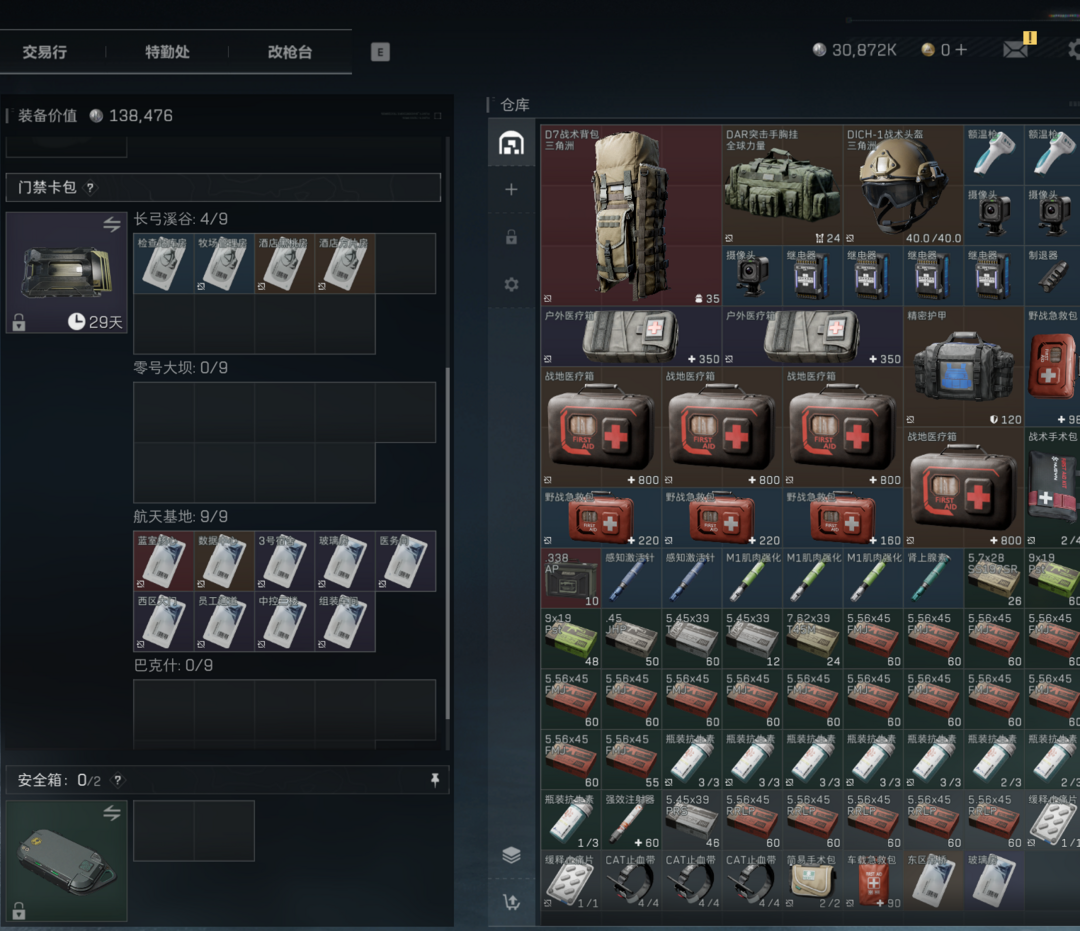The width and height of the screenshot is (1080, 931).
Task: Select the 简易手术包 item
Action: (x=812, y=881)
